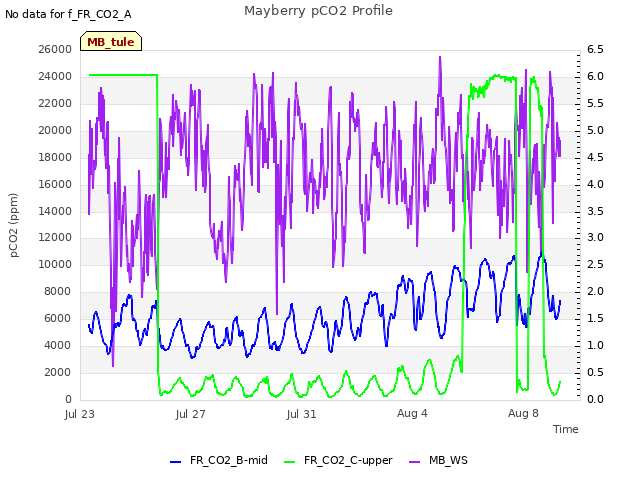
Task: Click the Aug 4 x-axis label
Action: pos(412,413)
